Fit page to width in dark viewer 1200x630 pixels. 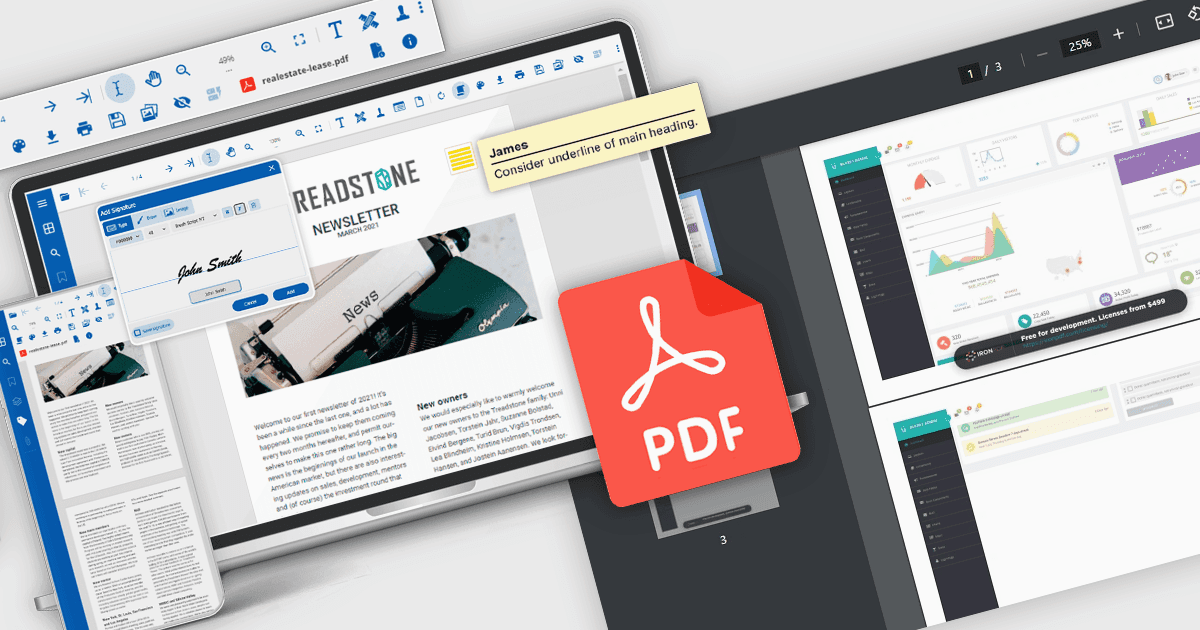(x=1164, y=21)
